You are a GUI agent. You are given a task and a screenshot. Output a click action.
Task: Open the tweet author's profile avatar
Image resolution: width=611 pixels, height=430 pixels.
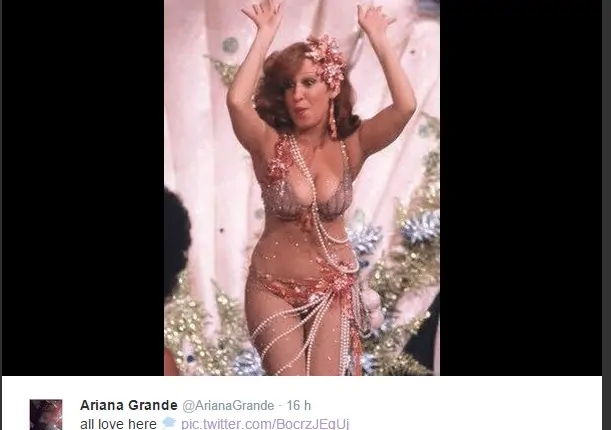pos(46,414)
